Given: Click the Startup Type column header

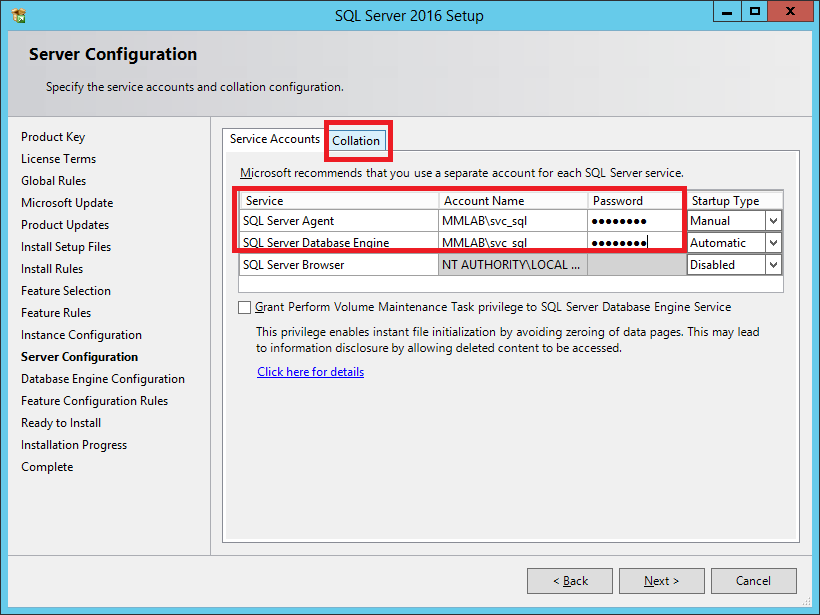Looking at the screenshot, I should point(733,201).
